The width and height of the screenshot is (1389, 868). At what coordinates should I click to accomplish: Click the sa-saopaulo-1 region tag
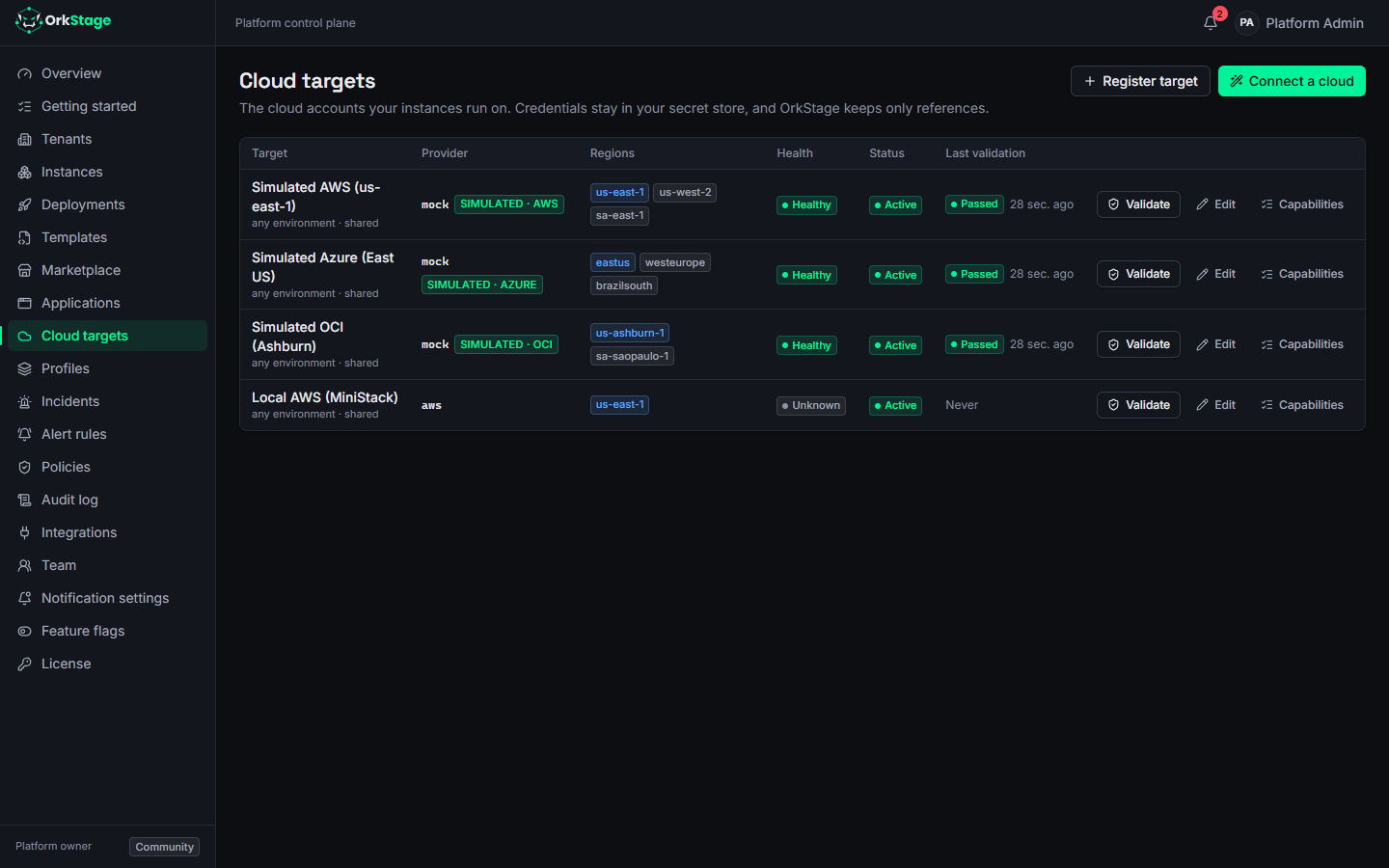(632, 356)
